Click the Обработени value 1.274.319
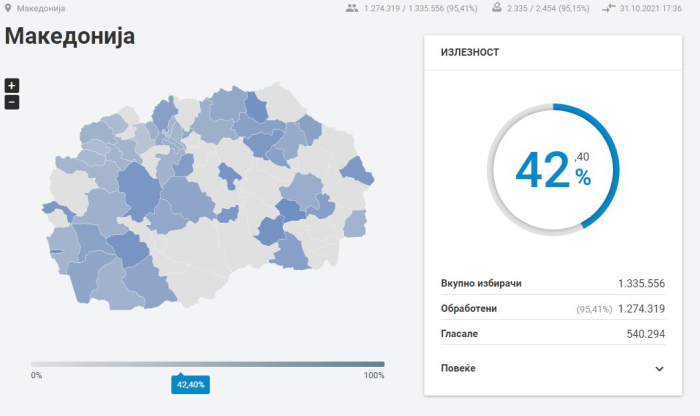 pos(641,309)
